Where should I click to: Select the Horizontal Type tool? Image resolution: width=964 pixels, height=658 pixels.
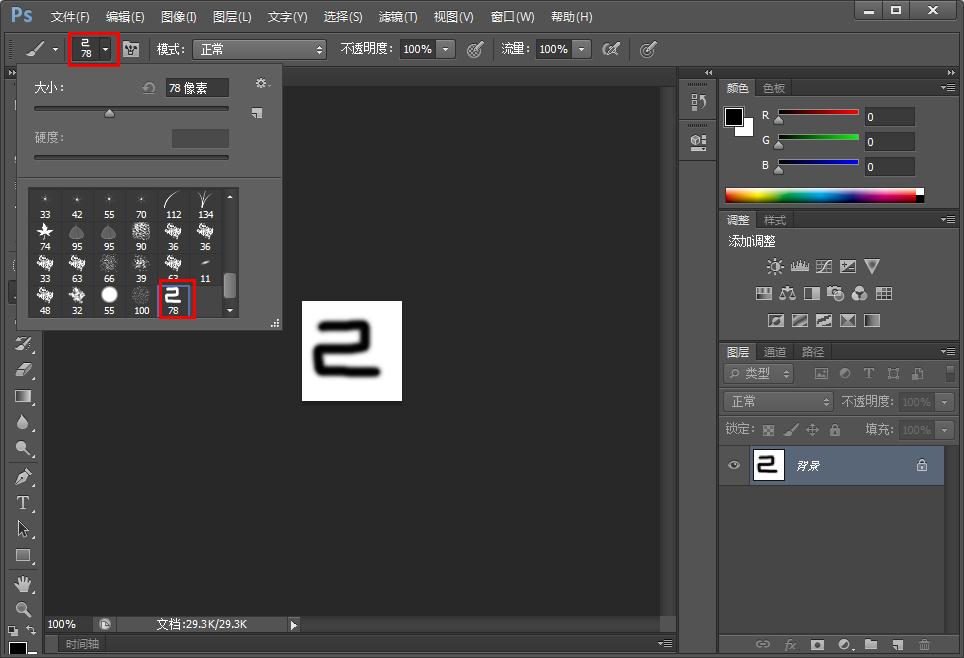point(24,502)
